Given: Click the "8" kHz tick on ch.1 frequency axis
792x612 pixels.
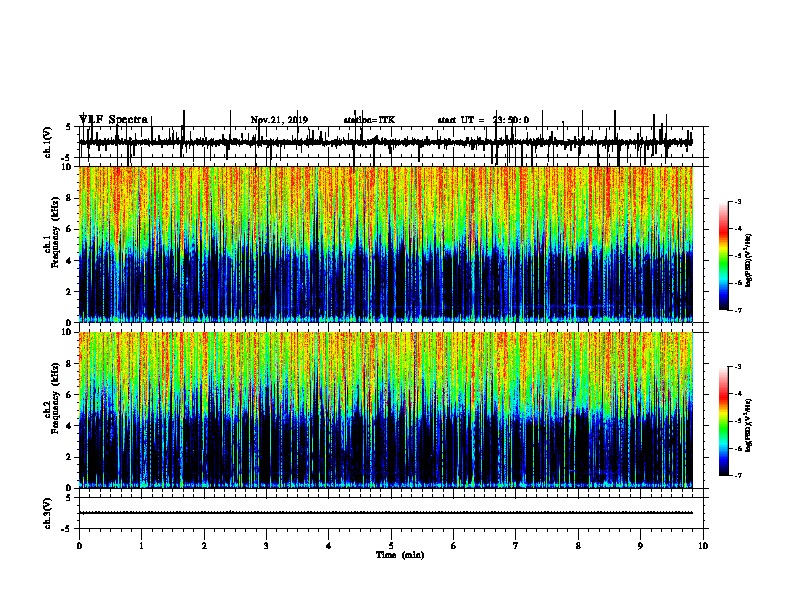Looking at the screenshot, I should coord(70,198).
